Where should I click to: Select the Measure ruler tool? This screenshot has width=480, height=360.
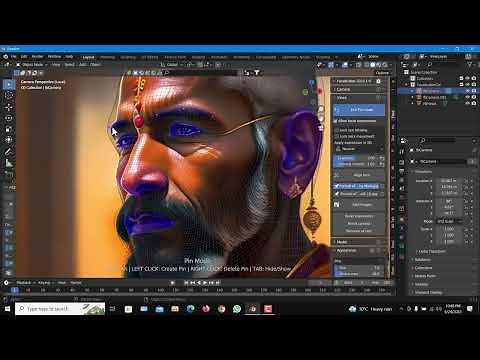point(9,163)
